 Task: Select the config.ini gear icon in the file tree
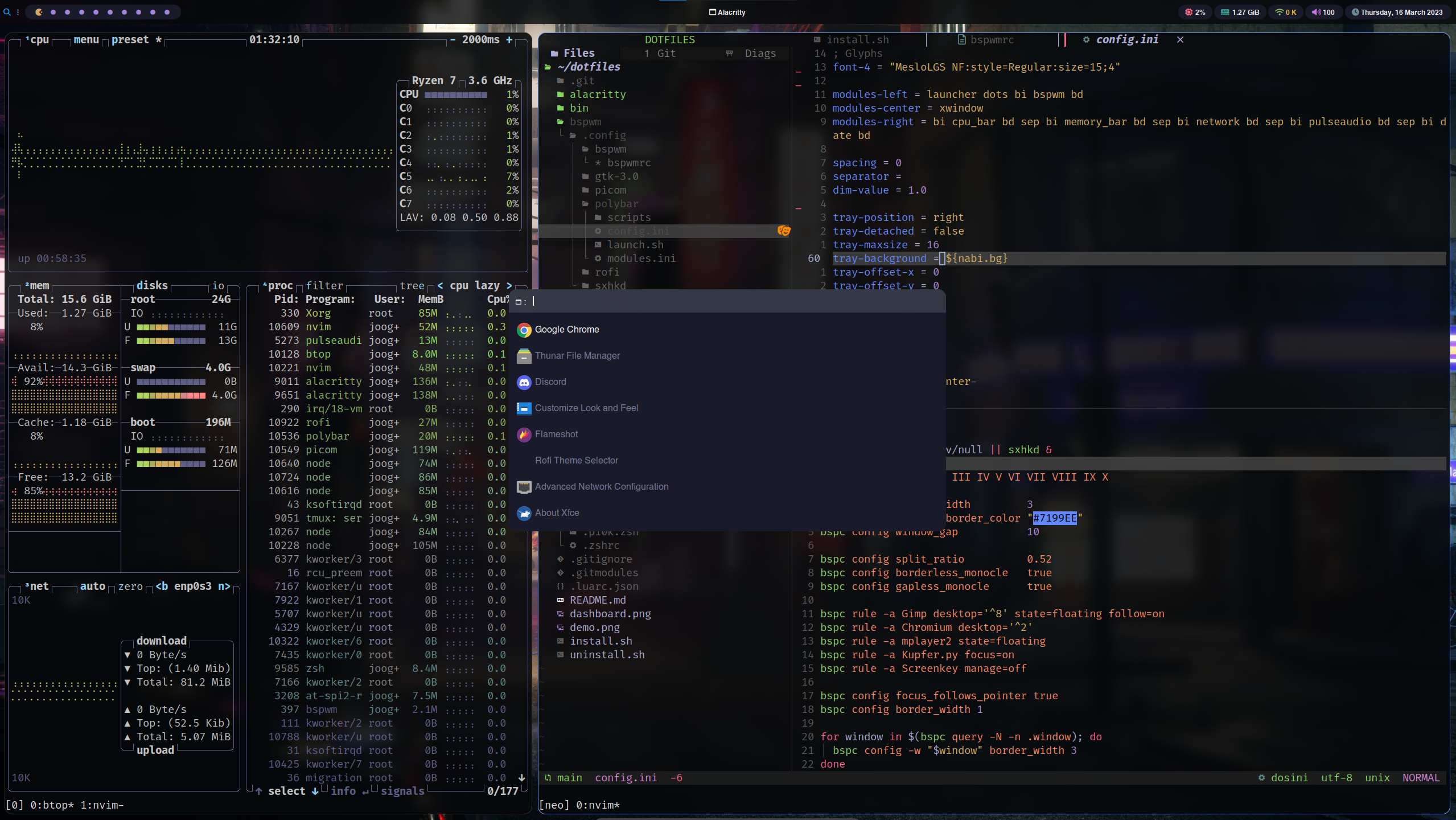coord(598,231)
